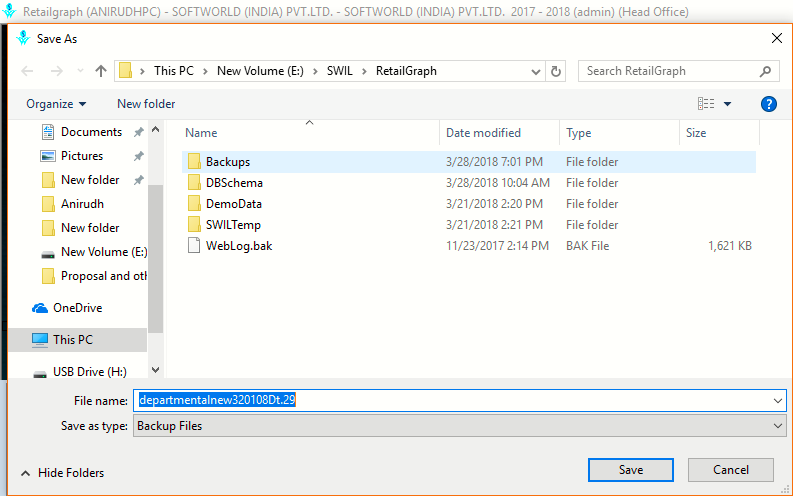Sort by Date modified column
793x496 pixels.
[483, 133]
